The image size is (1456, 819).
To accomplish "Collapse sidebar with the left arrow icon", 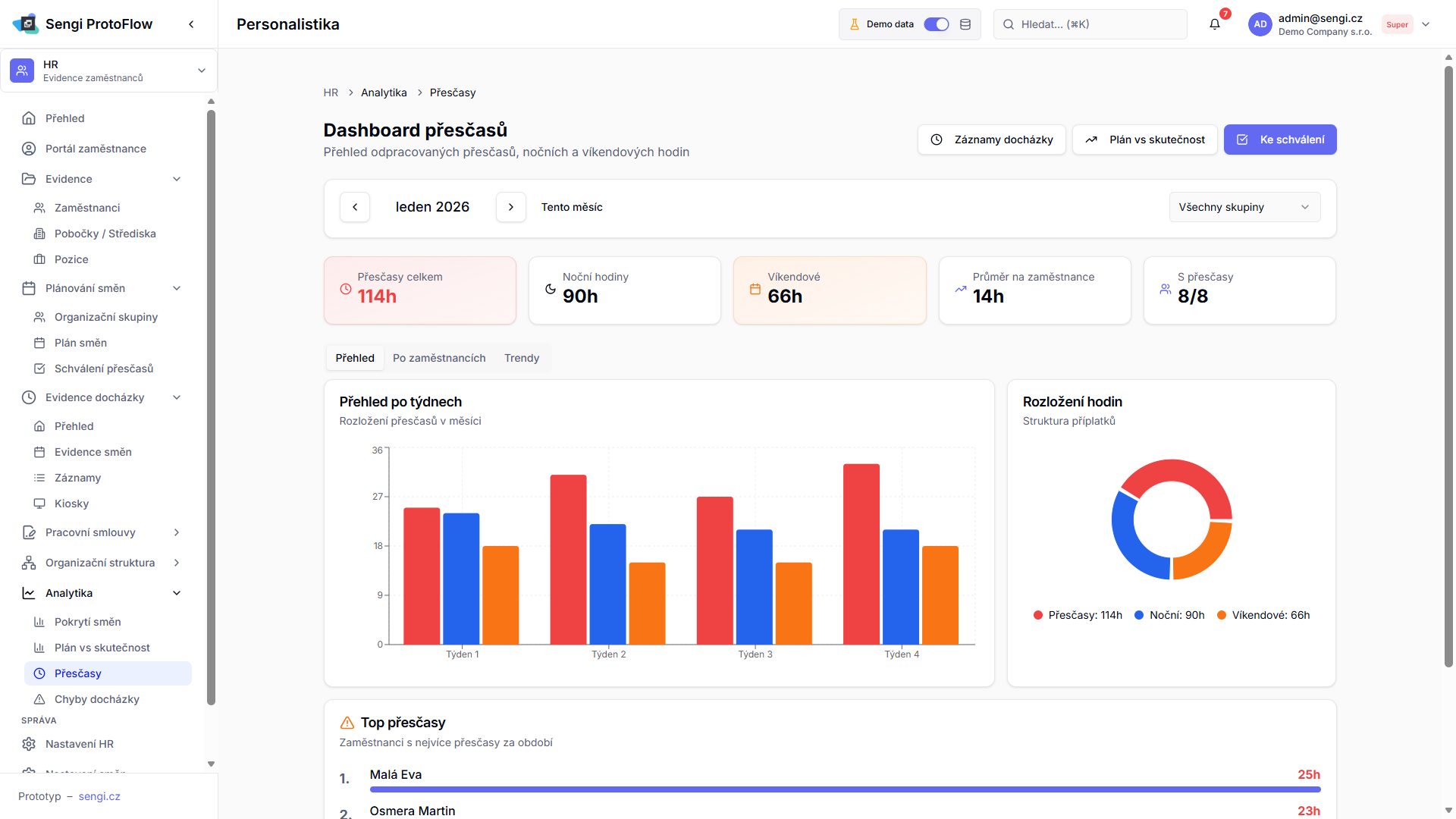I will click(x=191, y=24).
